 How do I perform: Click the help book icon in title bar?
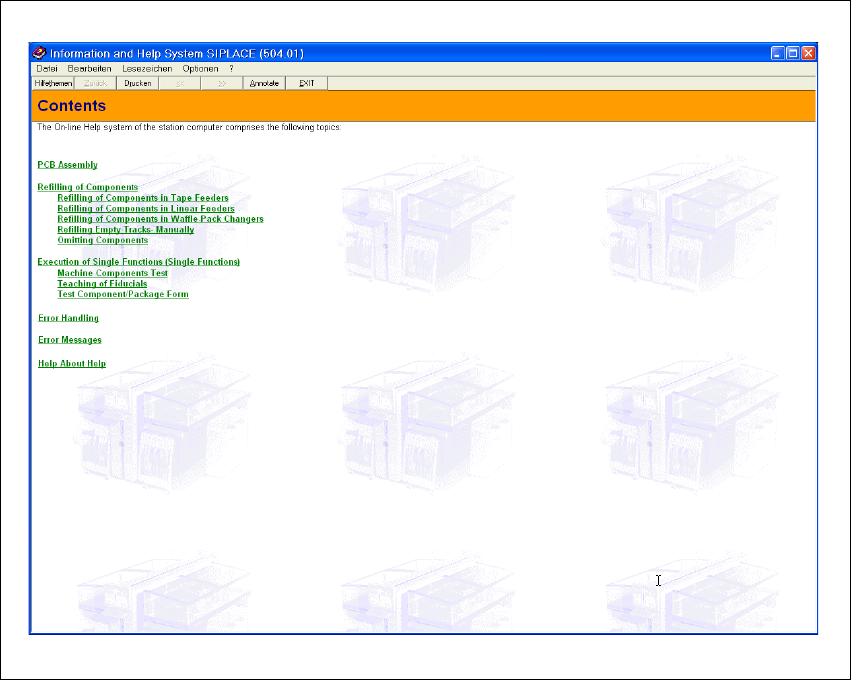39,53
